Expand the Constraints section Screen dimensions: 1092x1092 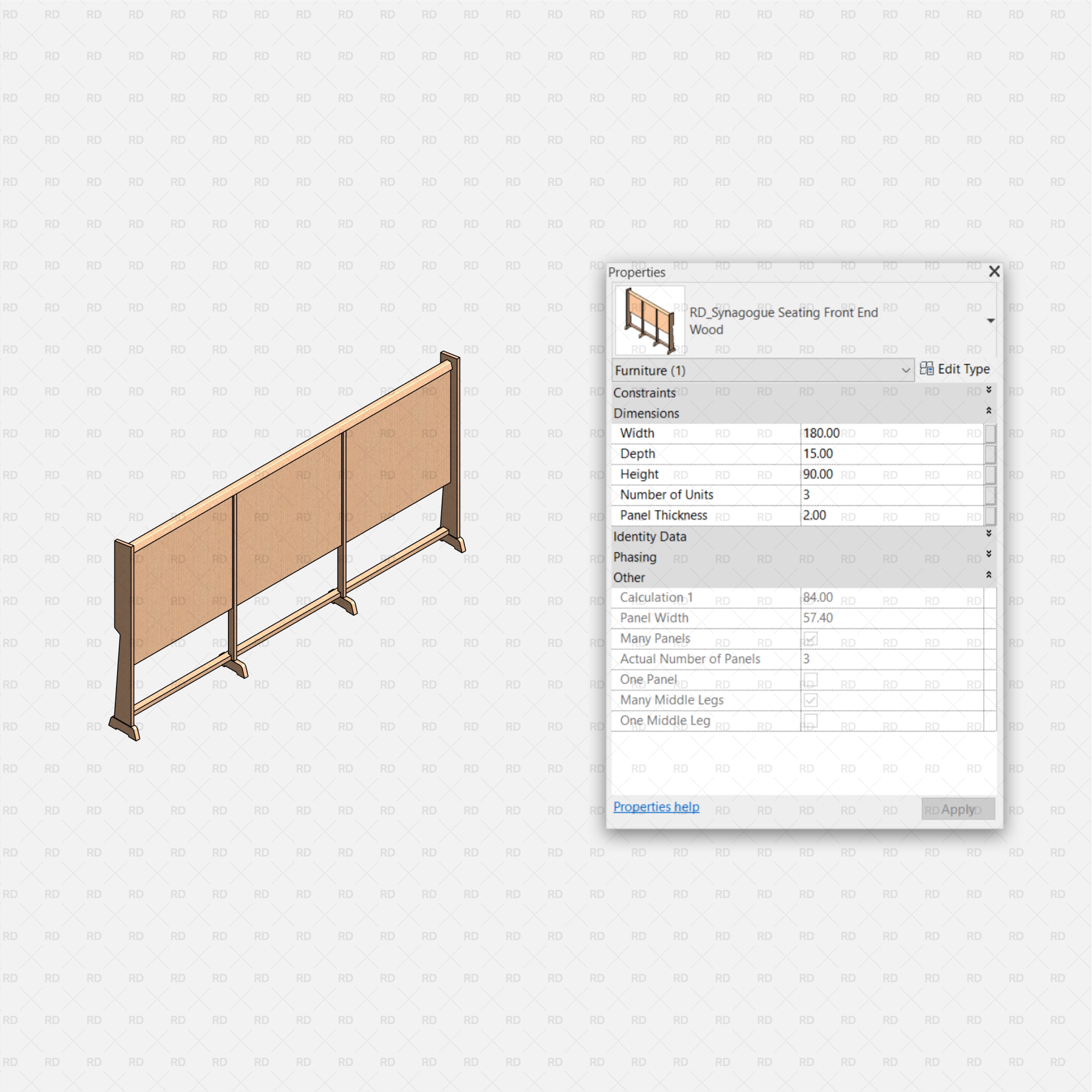coord(989,390)
